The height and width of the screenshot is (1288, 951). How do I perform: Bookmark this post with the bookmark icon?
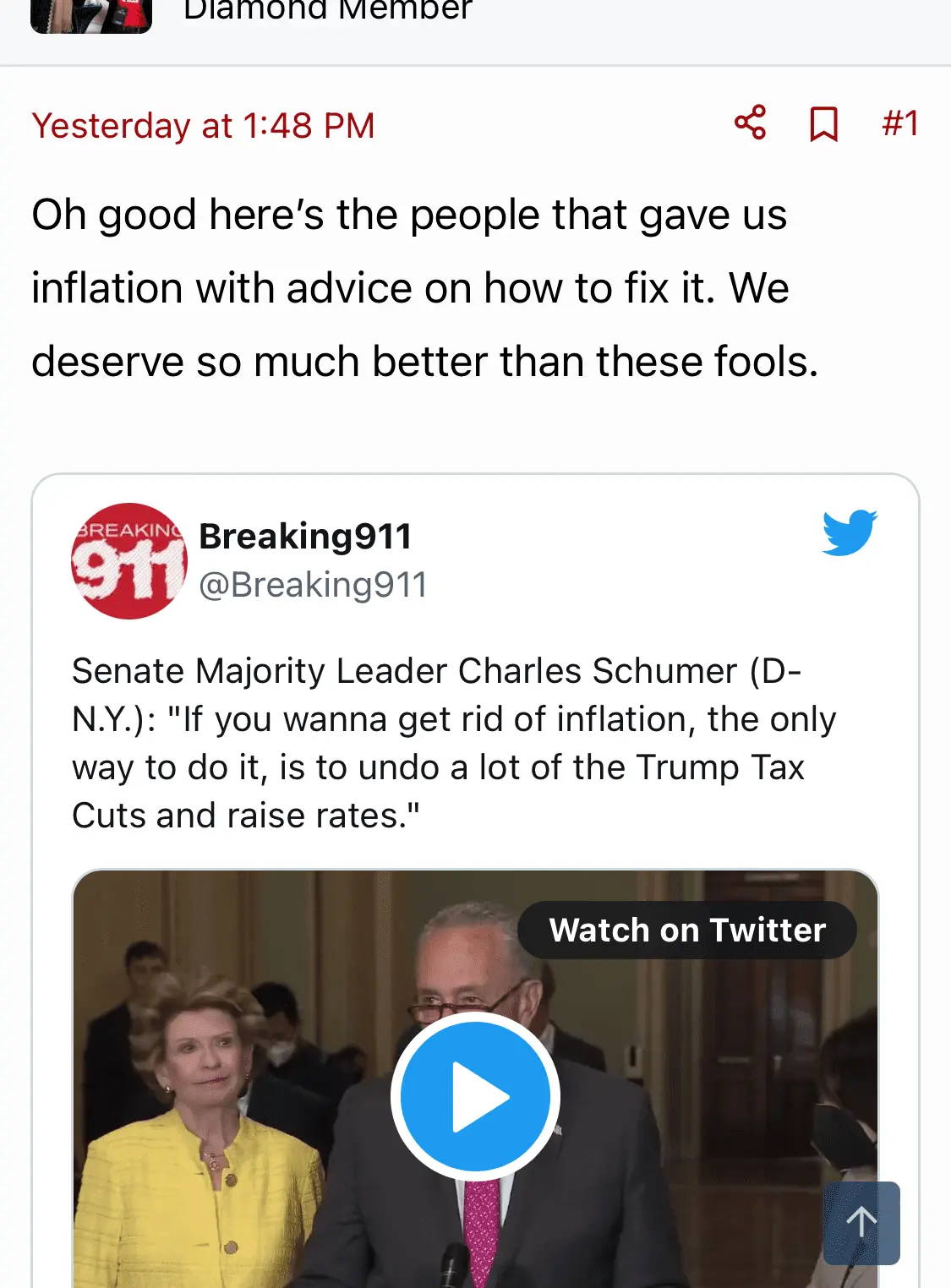click(x=823, y=124)
